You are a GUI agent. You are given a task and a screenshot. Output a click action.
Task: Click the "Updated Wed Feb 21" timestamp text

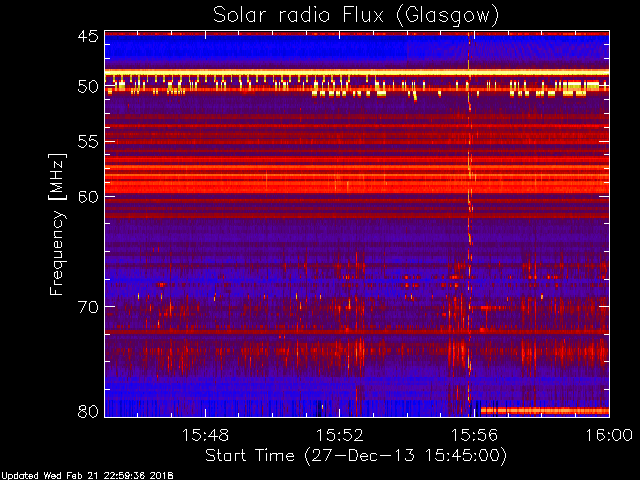[87, 476]
